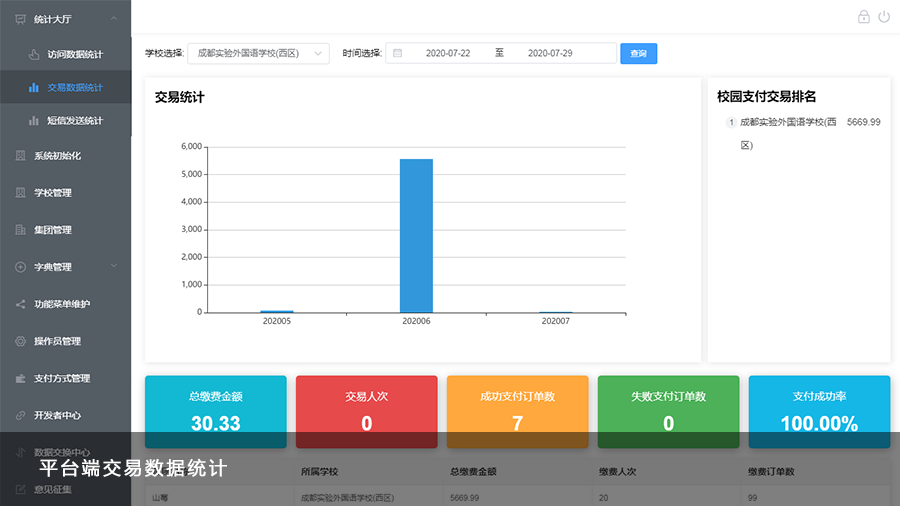Click end date 2020-07-29 field

(550, 53)
